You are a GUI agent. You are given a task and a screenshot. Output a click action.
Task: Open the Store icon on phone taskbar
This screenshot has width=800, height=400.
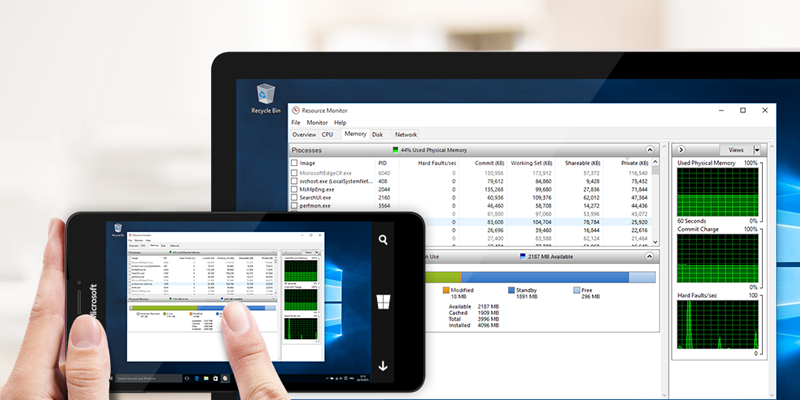(x=215, y=379)
